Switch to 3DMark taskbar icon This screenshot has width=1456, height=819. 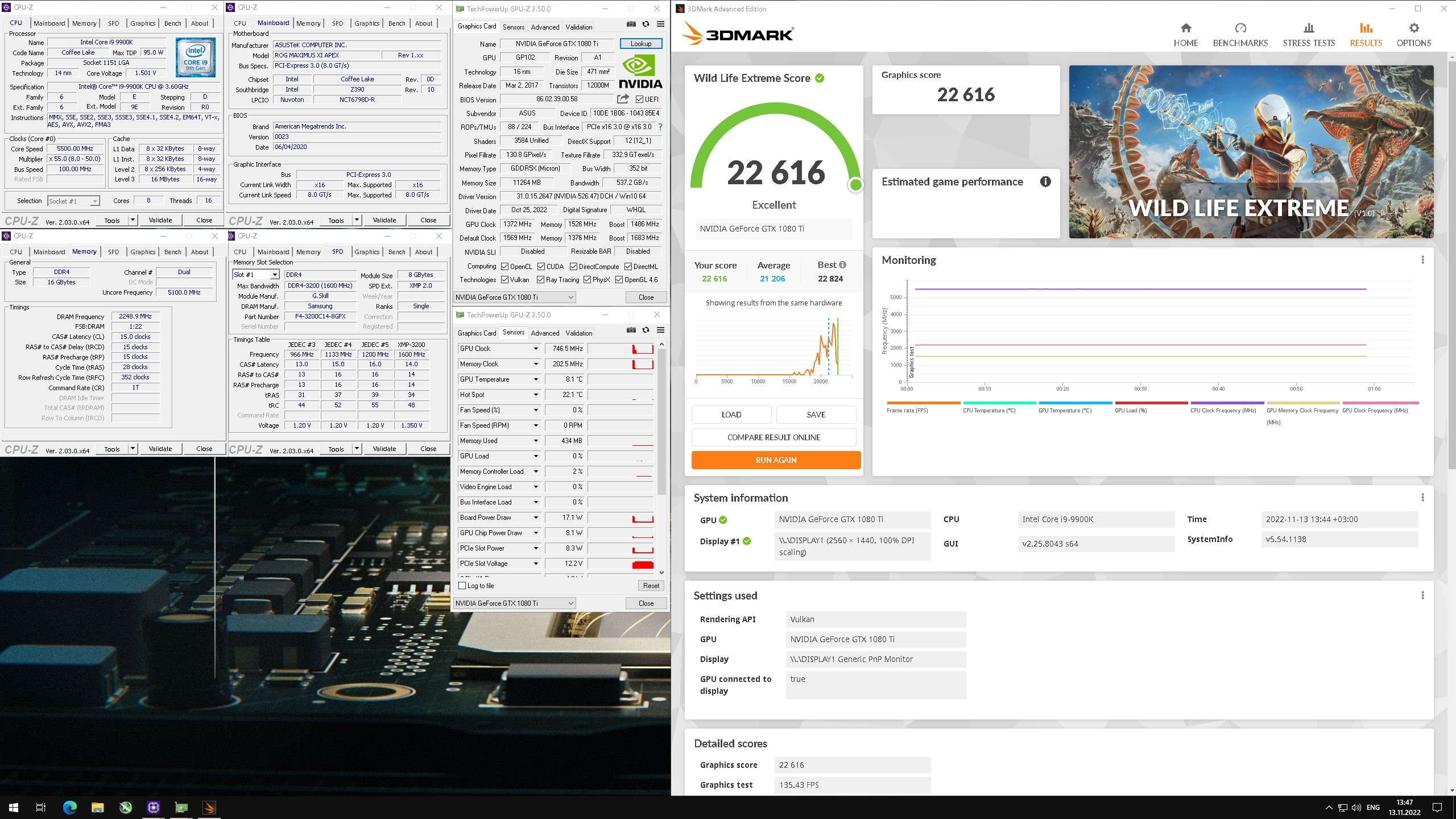pos(209,808)
